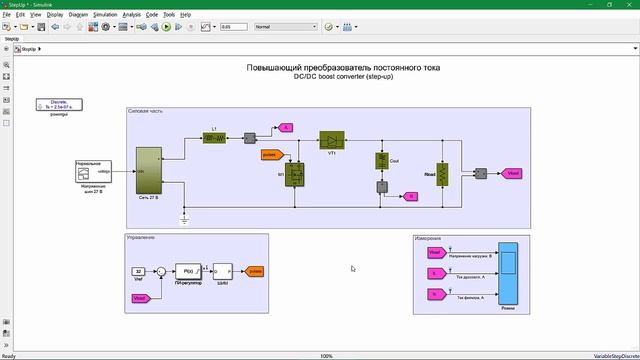Go forward with the Forward arrow

67,27
